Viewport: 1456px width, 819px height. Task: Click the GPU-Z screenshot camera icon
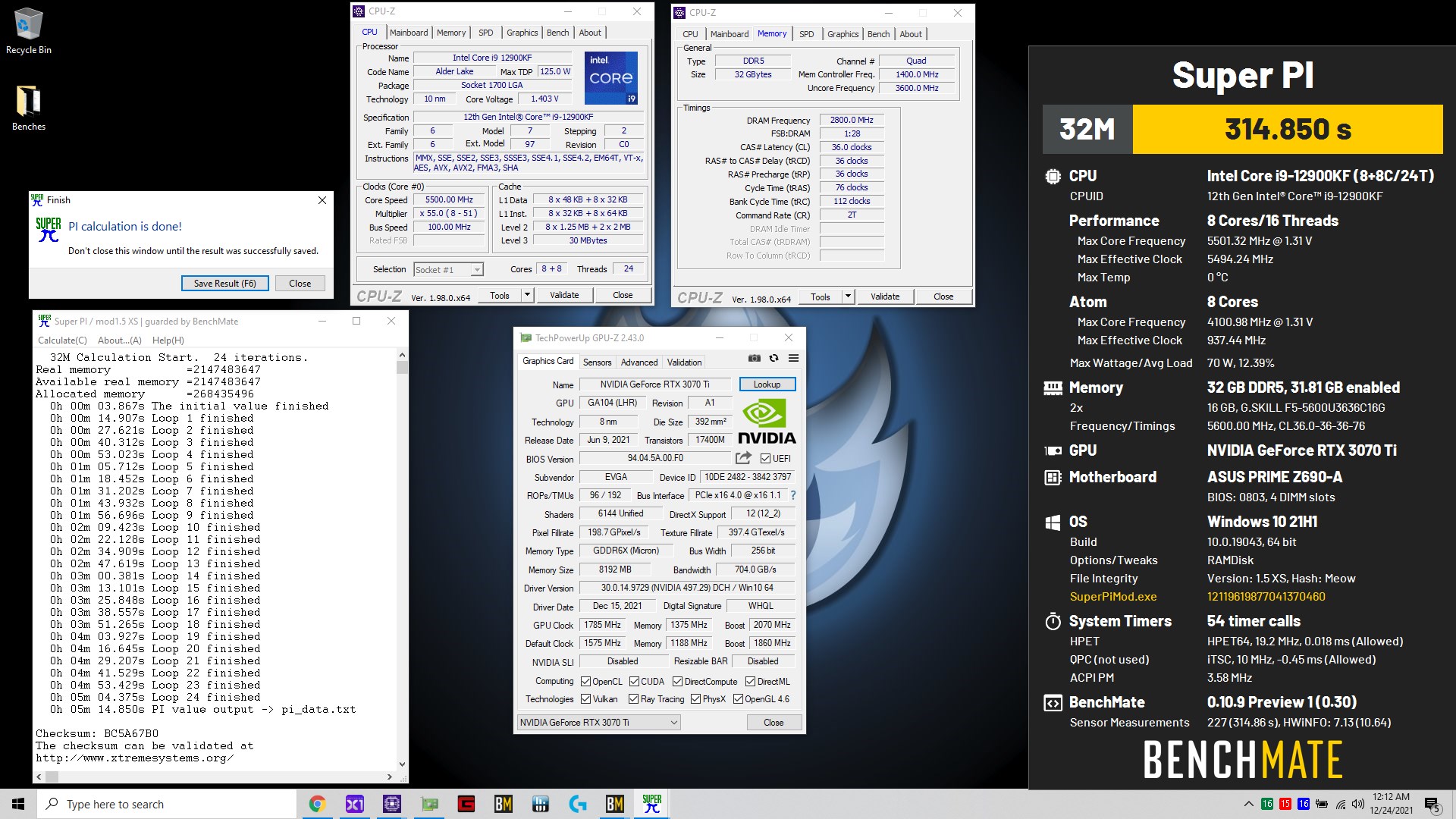[x=754, y=358]
